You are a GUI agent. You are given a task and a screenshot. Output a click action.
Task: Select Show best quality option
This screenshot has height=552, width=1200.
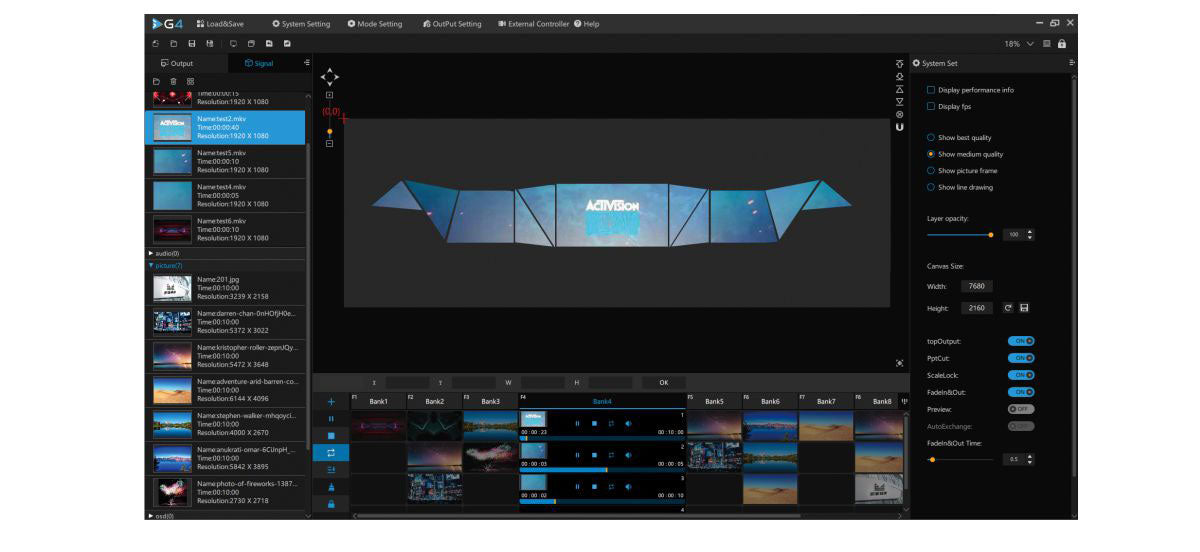(931, 137)
